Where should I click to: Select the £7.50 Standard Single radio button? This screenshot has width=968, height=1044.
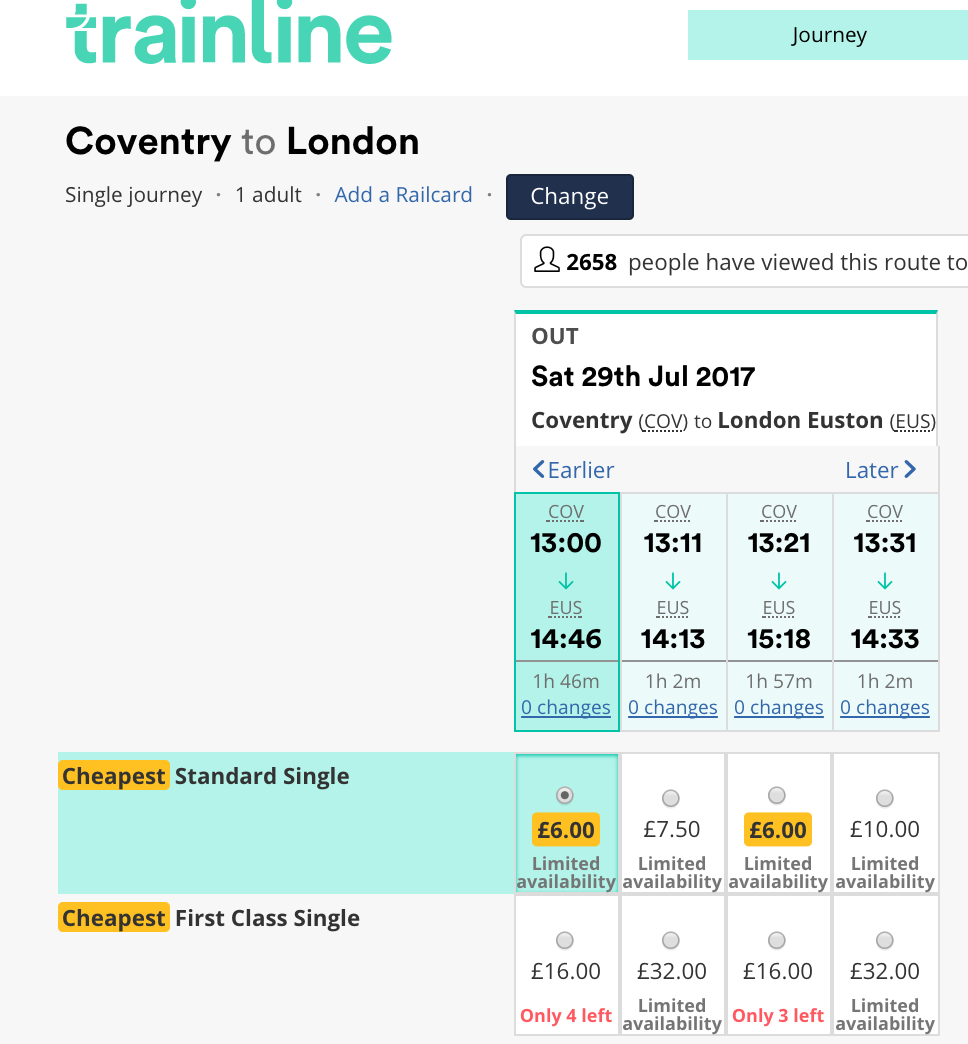click(671, 798)
